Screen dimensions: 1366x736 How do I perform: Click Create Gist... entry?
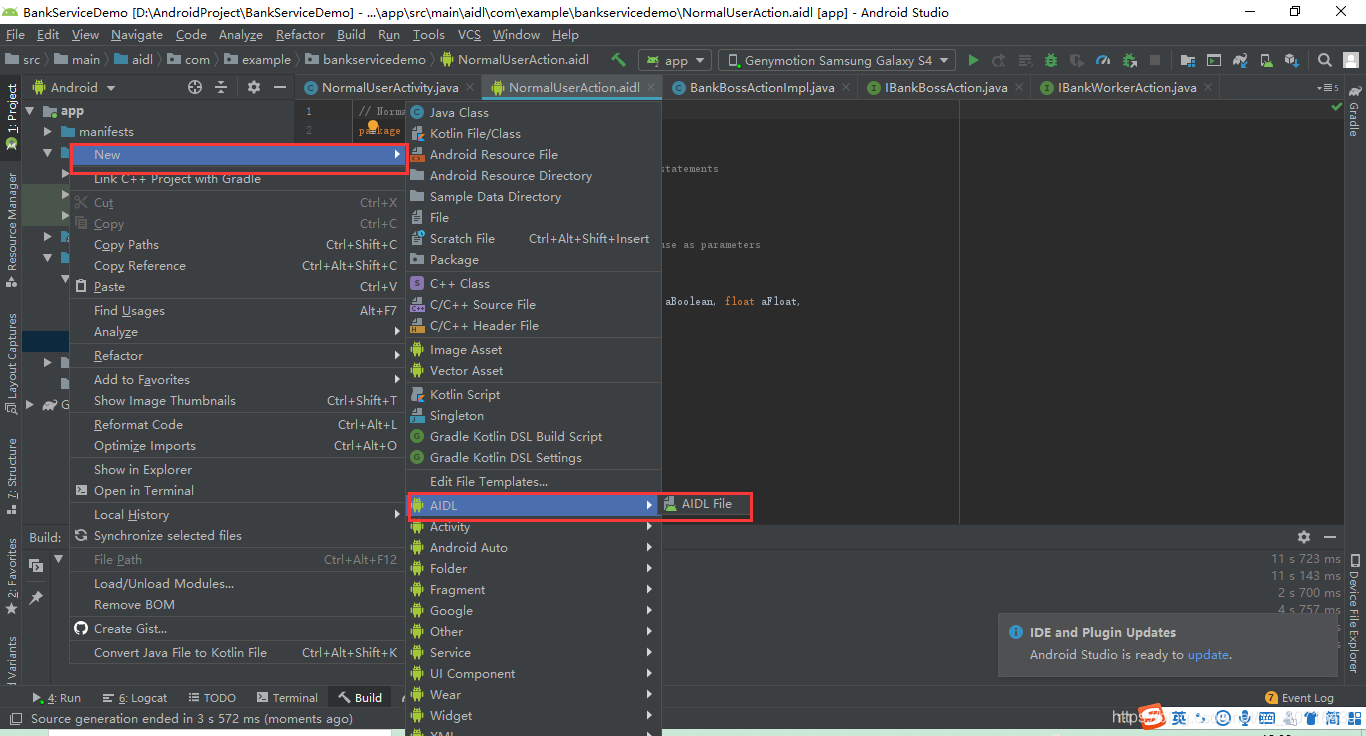pos(237,629)
